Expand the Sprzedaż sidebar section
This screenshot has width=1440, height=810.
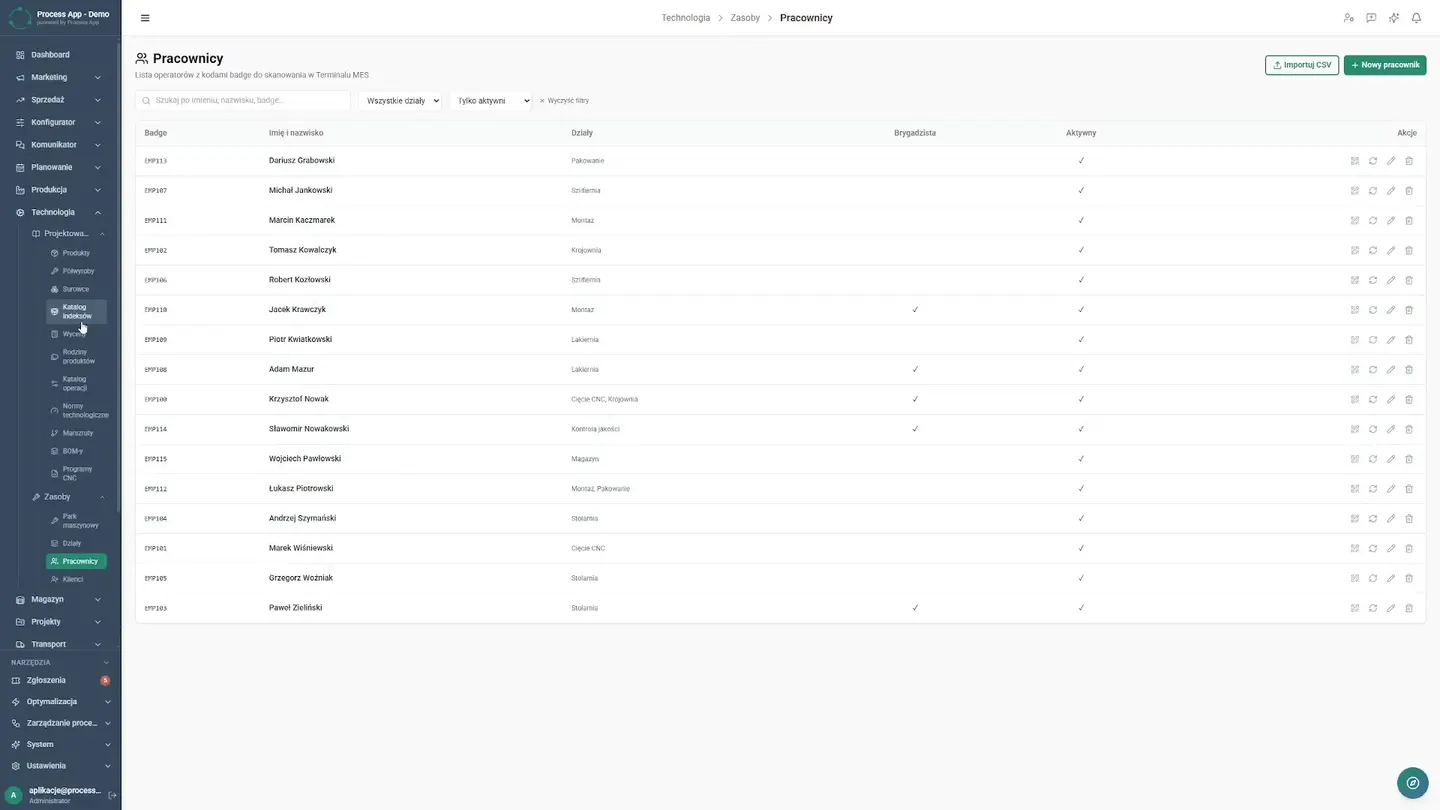pyautogui.click(x=60, y=100)
